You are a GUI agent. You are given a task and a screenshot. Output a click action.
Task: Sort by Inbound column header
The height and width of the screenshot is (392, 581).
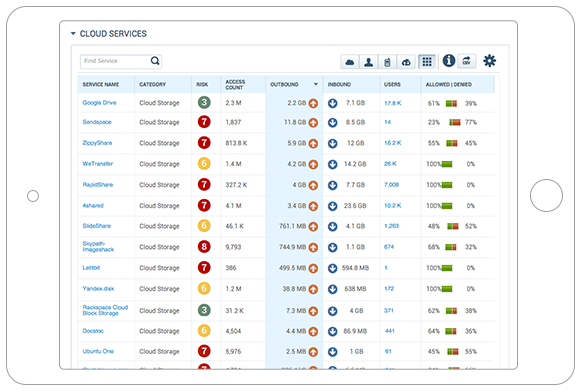pyautogui.click(x=339, y=84)
